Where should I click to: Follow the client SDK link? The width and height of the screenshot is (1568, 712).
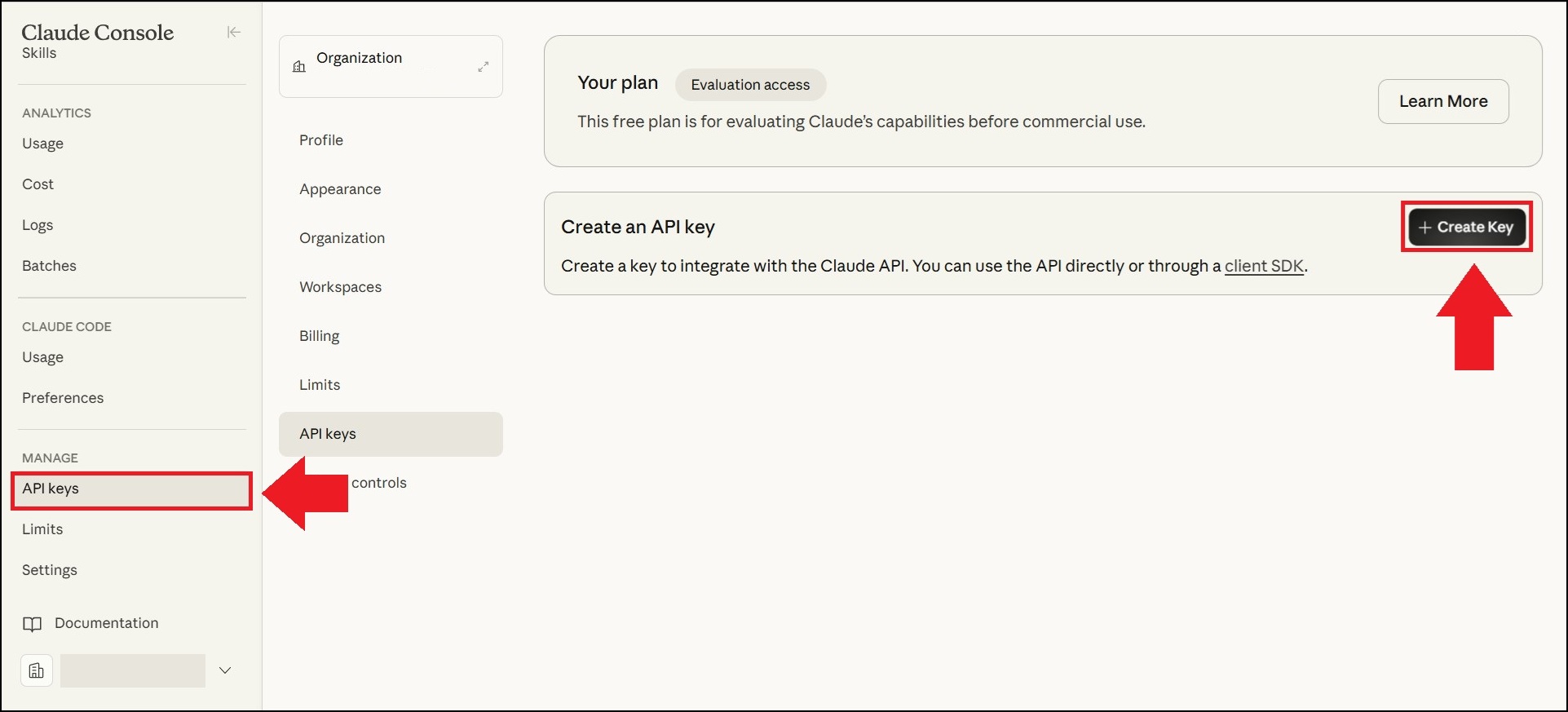[1264, 266]
